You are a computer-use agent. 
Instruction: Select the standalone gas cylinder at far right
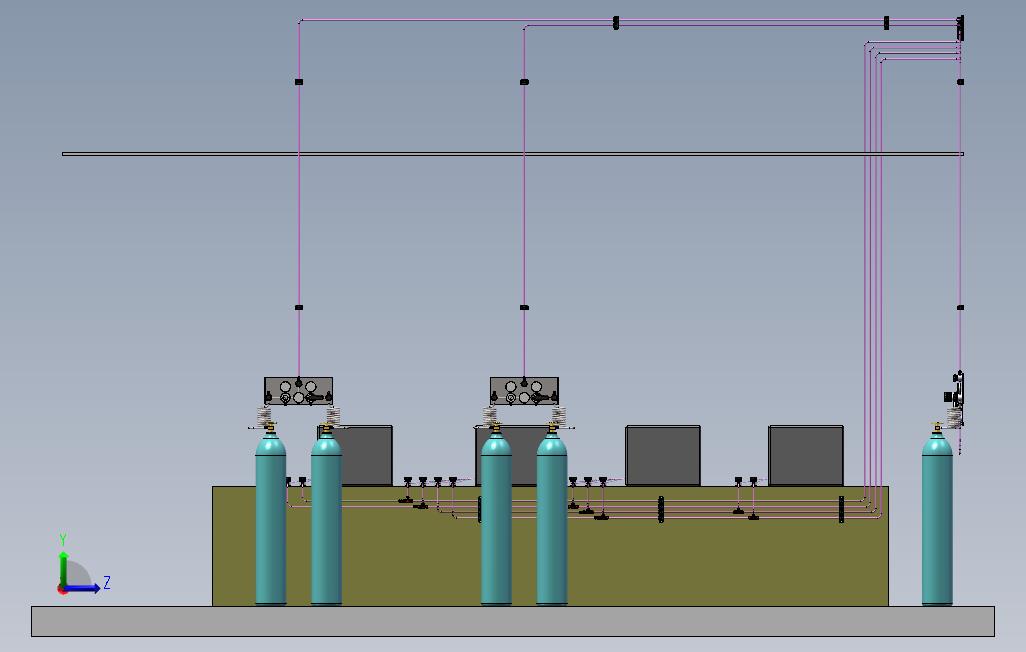(x=937, y=520)
